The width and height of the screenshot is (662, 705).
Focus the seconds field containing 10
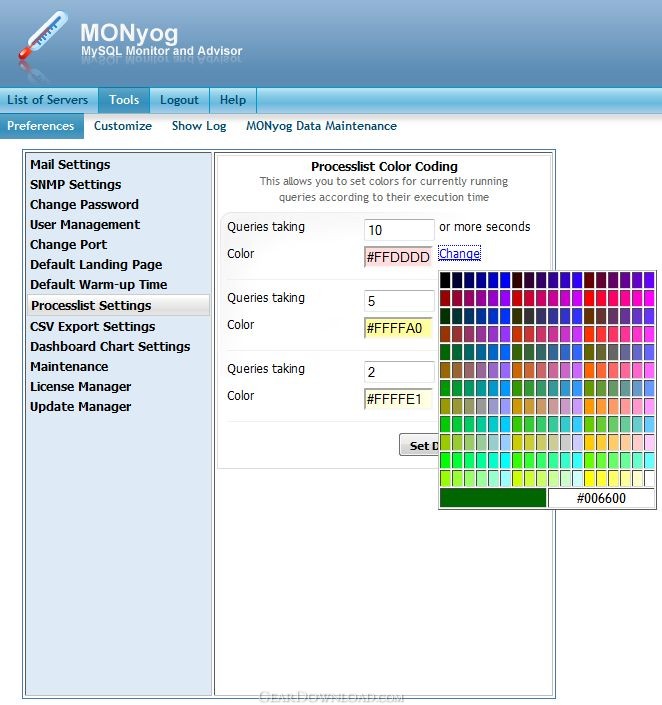pyautogui.click(x=399, y=230)
